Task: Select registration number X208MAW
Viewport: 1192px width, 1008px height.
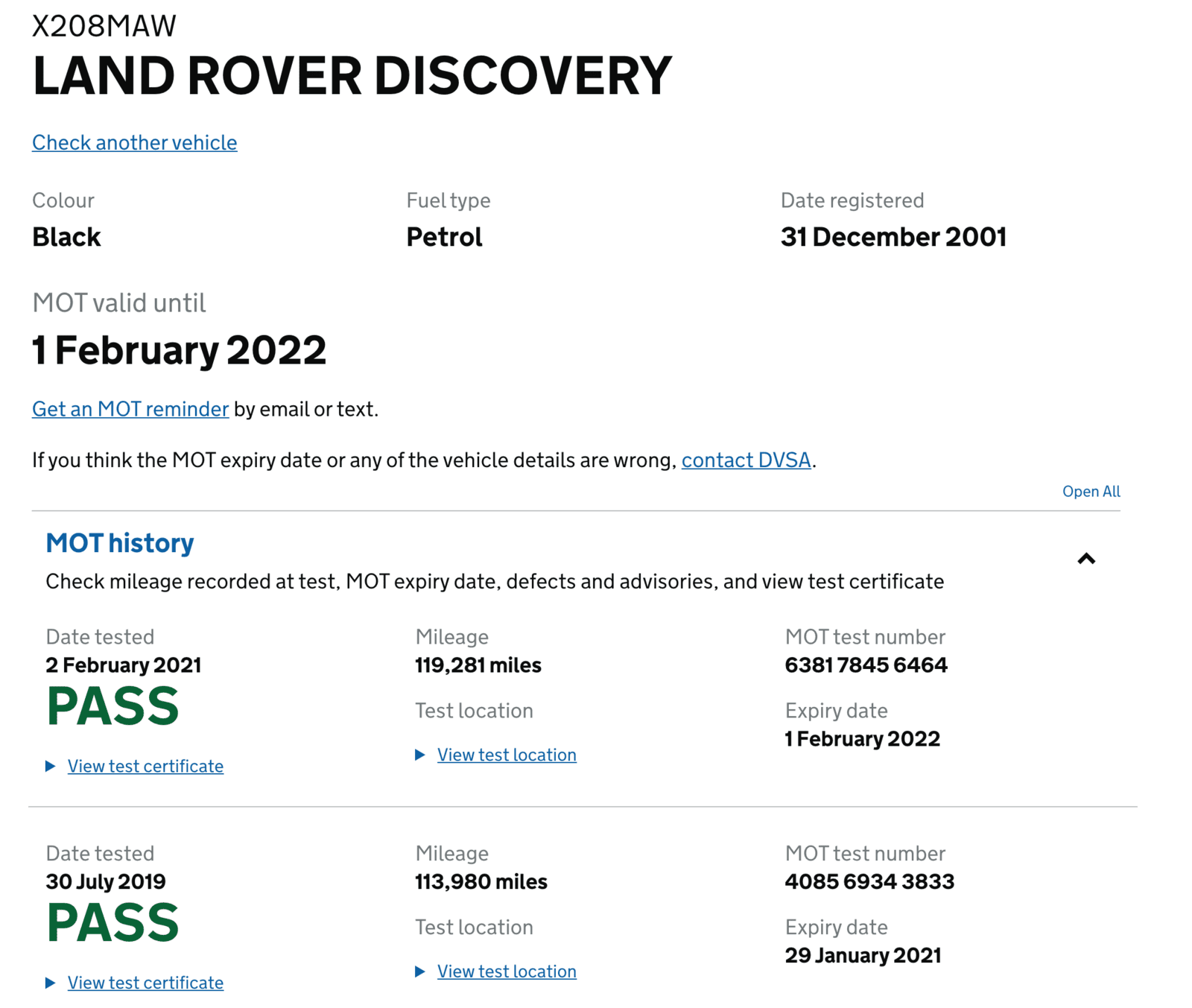Action: pos(104,26)
